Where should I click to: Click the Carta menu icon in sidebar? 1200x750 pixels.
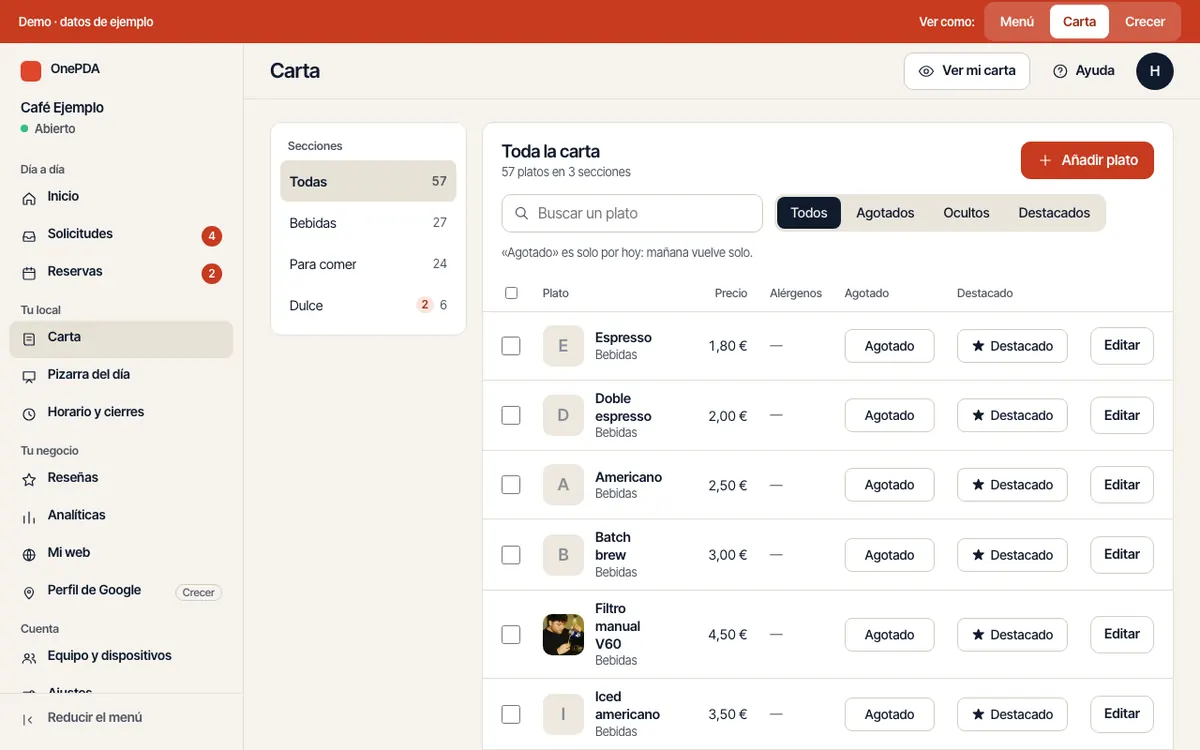click(29, 339)
